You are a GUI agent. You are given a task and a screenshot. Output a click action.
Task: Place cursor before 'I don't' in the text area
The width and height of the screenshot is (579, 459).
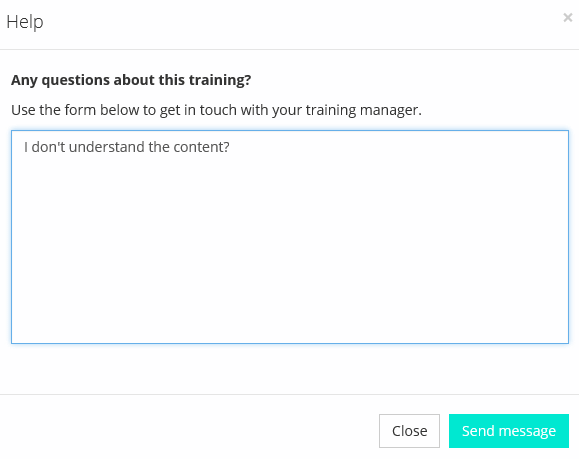(x=24, y=147)
